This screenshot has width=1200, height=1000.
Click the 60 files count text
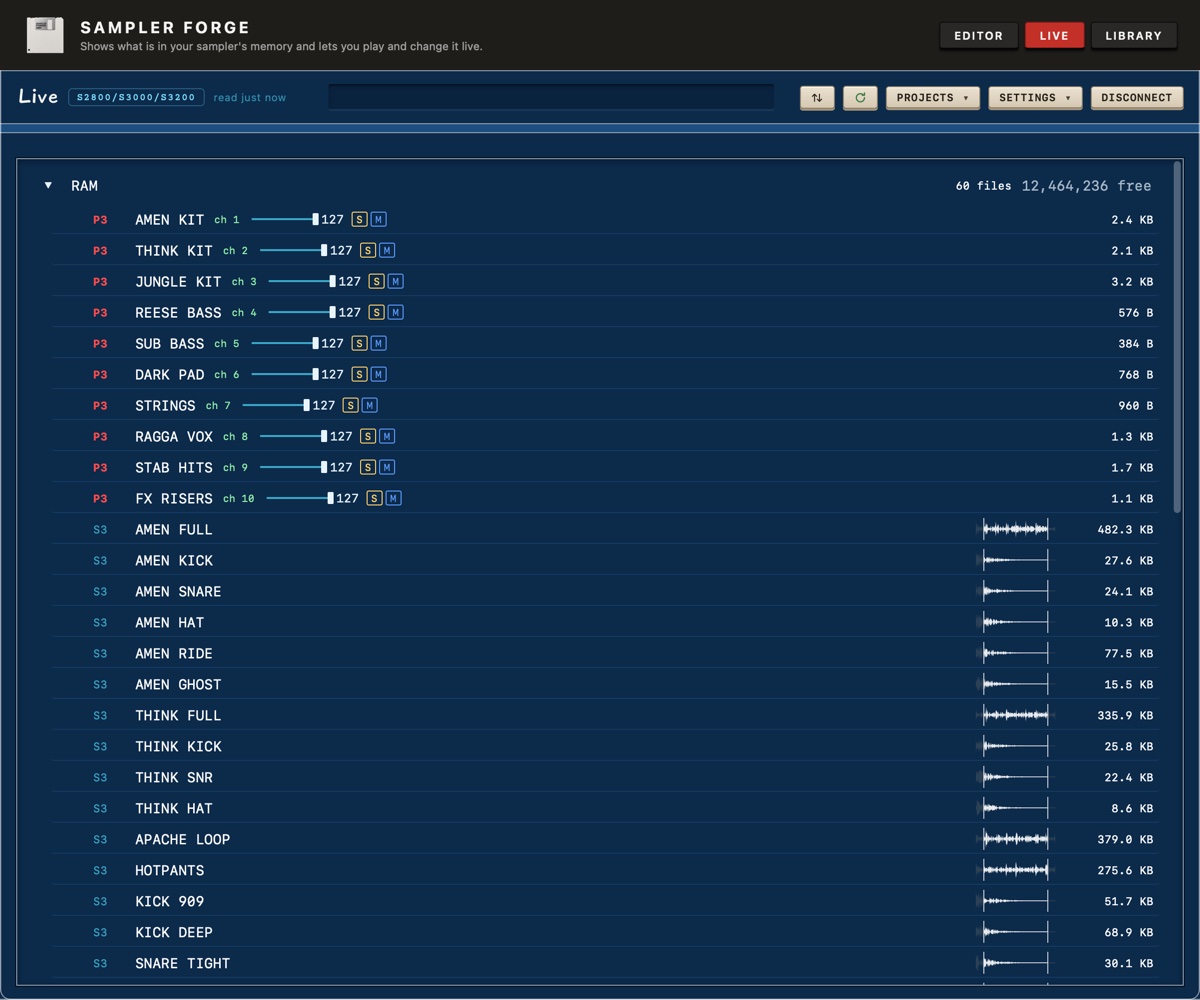coord(983,185)
